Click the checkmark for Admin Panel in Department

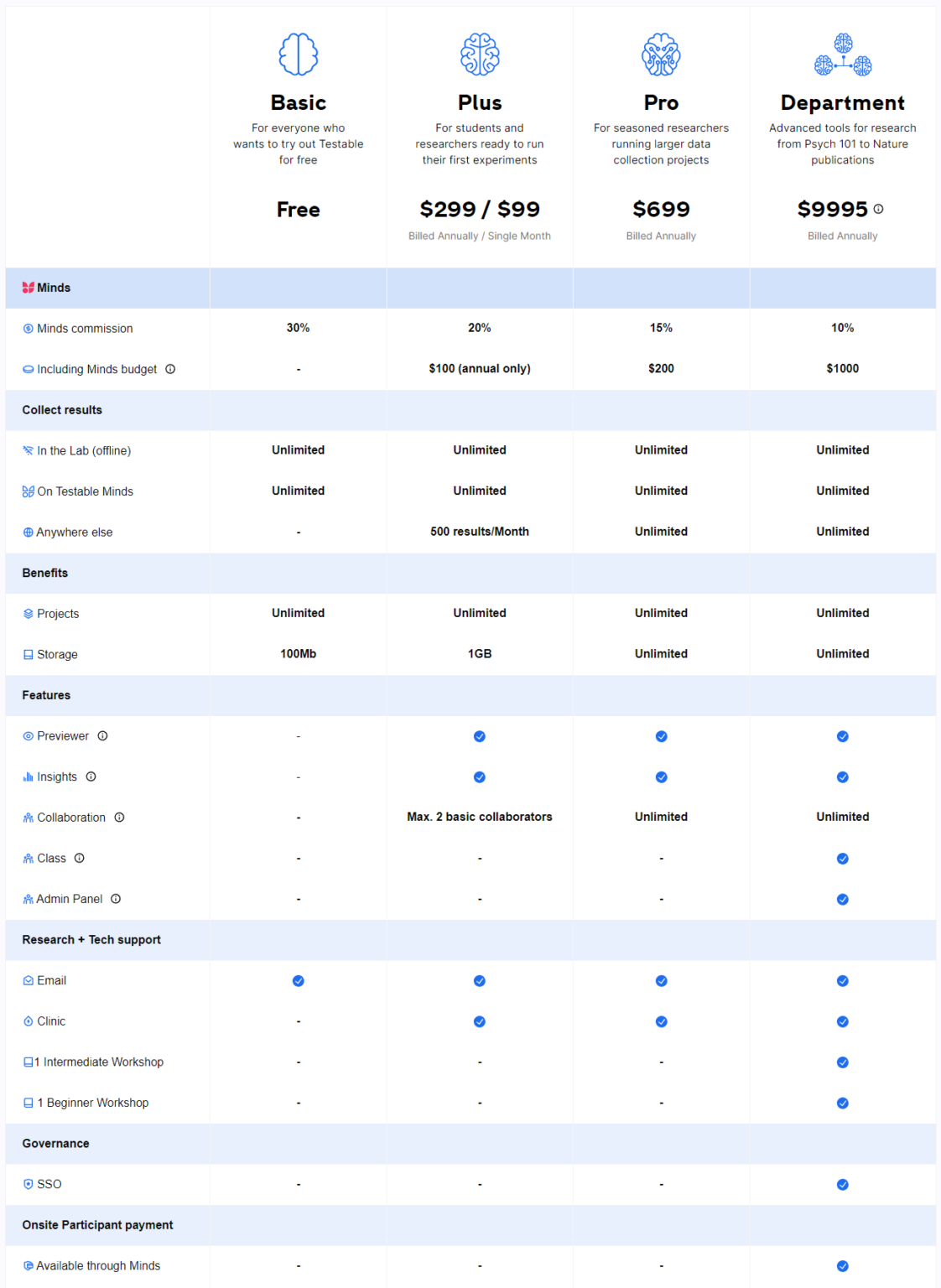(842, 899)
